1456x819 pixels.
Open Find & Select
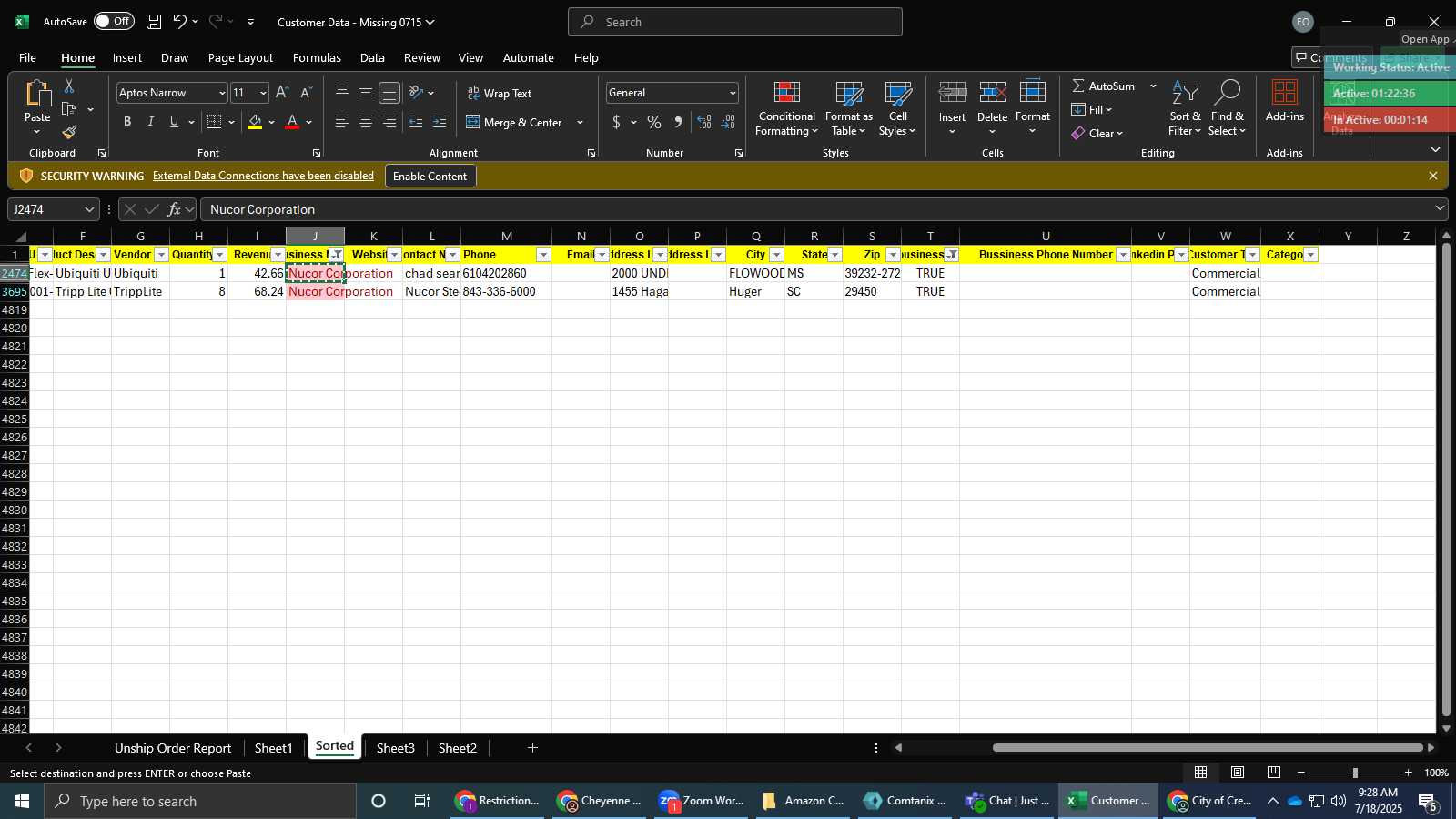[x=1228, y=109]
